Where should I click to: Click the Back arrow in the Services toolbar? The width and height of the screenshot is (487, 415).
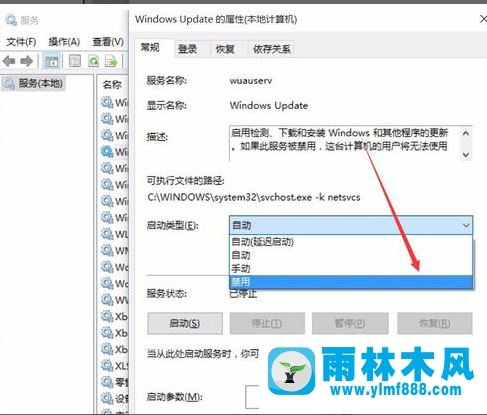(x=9, y=61)
